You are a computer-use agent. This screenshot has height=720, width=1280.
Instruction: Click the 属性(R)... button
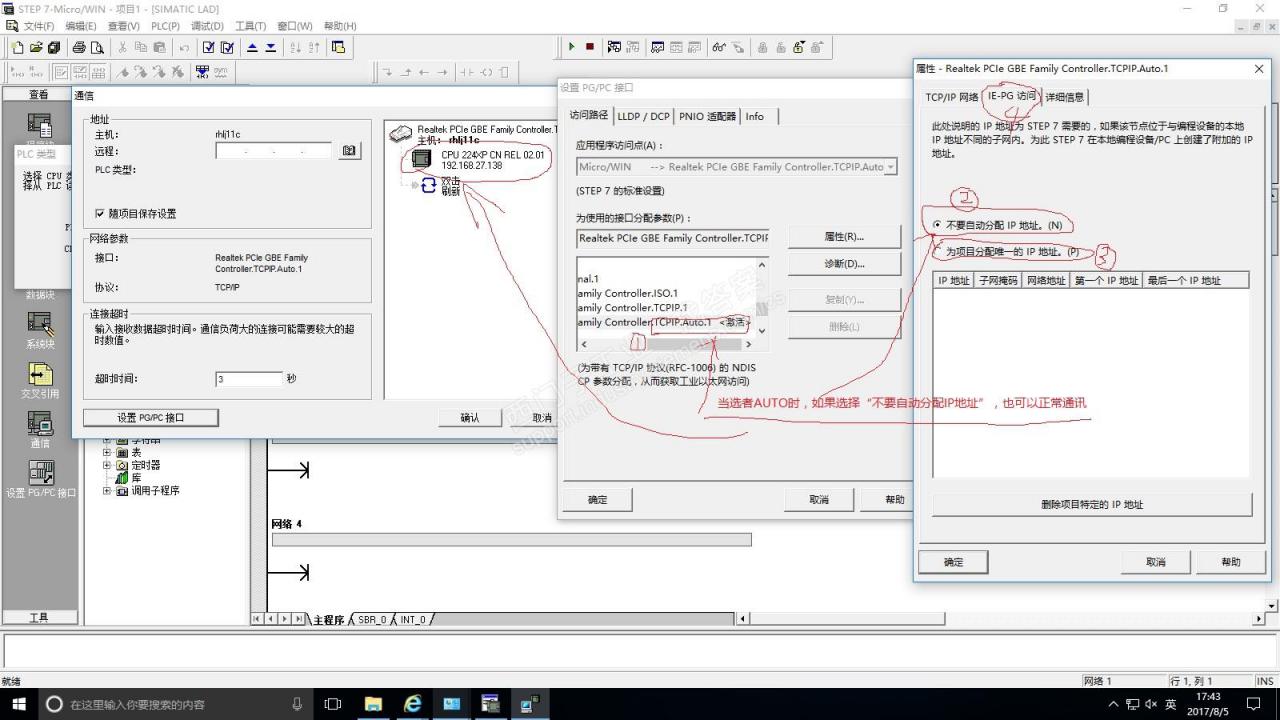click(x=844, y=237)
